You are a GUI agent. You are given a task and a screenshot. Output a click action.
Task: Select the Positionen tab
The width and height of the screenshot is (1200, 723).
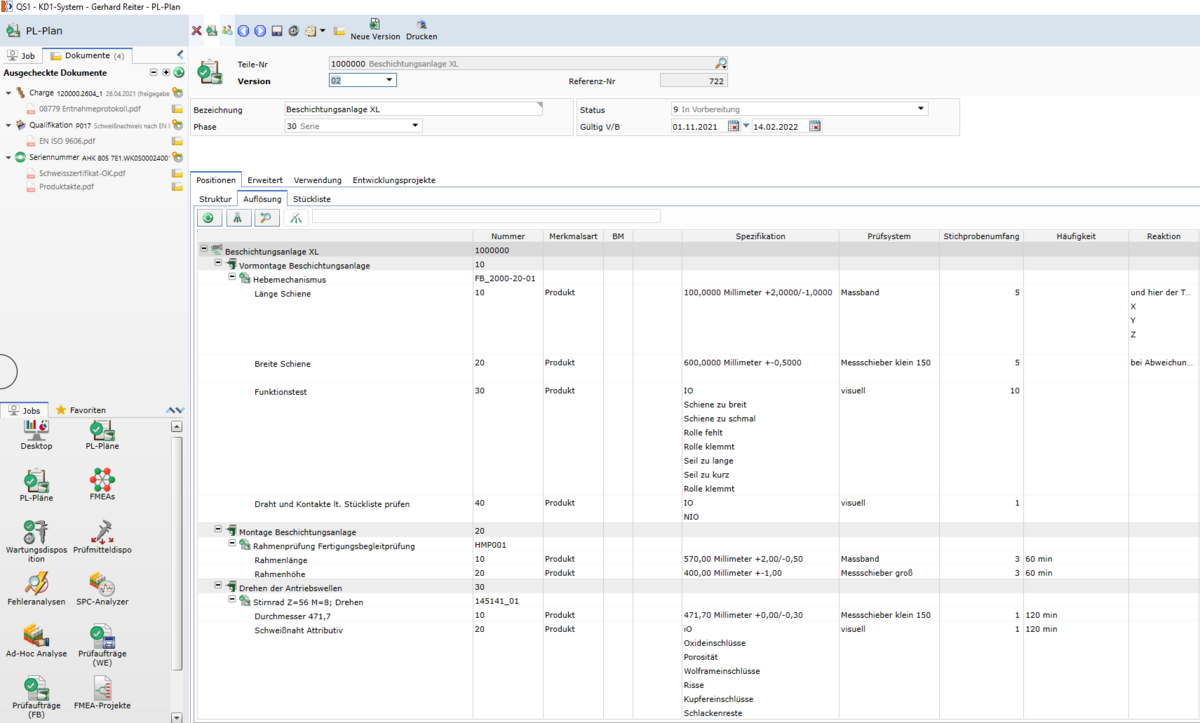pyautogui.click(x=217, y=180)
